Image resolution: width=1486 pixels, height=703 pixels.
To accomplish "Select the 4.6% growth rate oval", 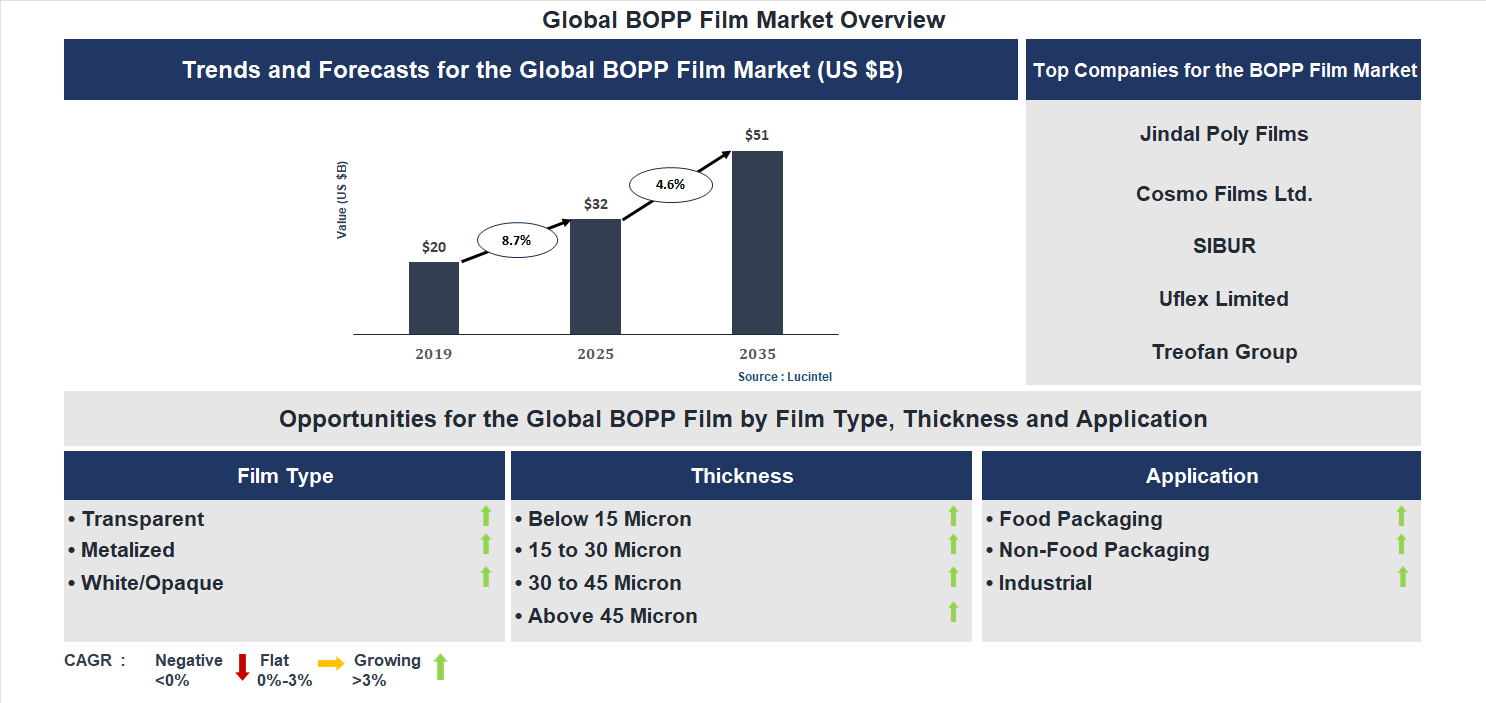I will [x=670, y=183].
